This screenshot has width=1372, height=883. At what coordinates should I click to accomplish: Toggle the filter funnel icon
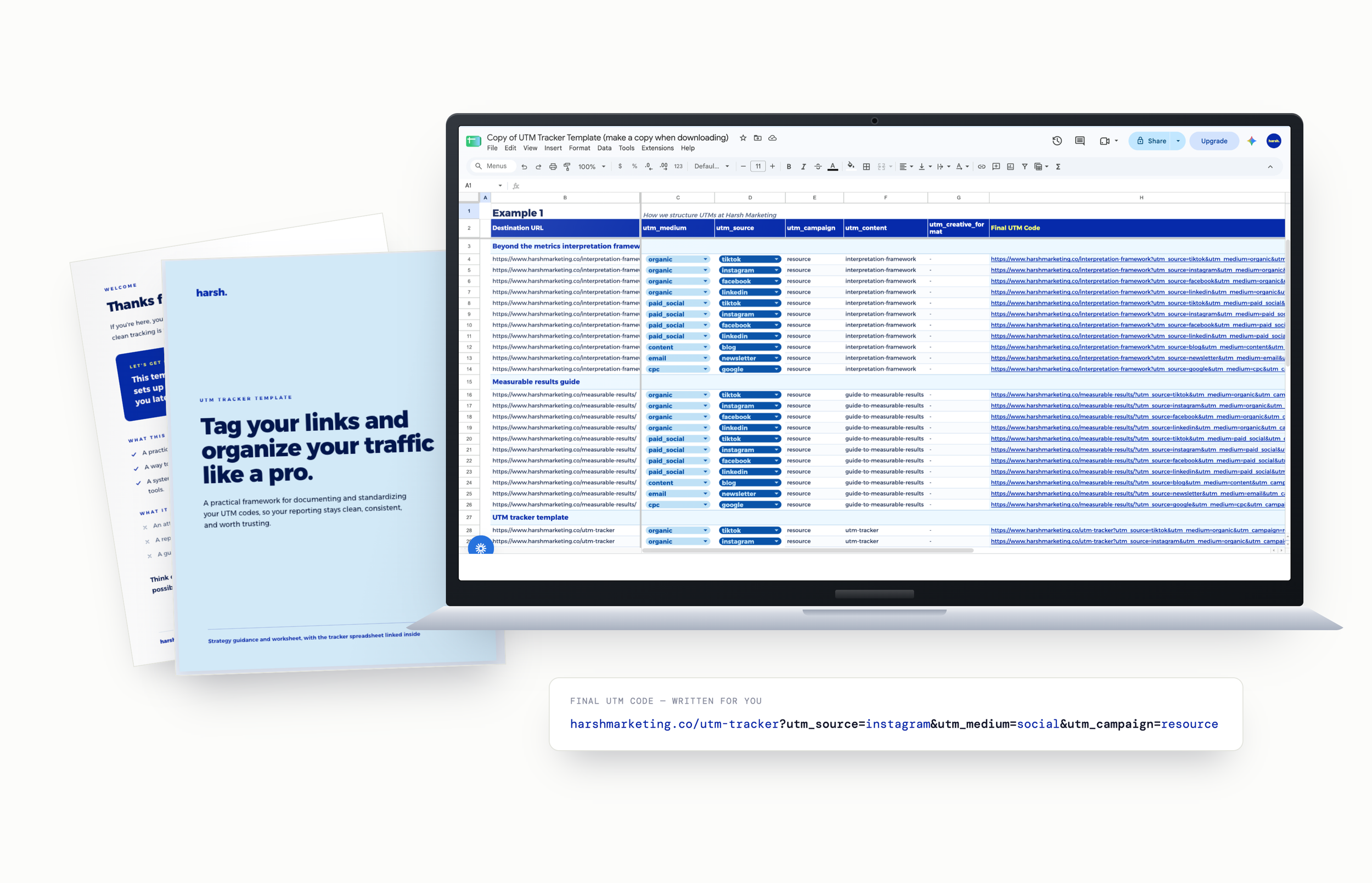click(x=1024, y=167)
